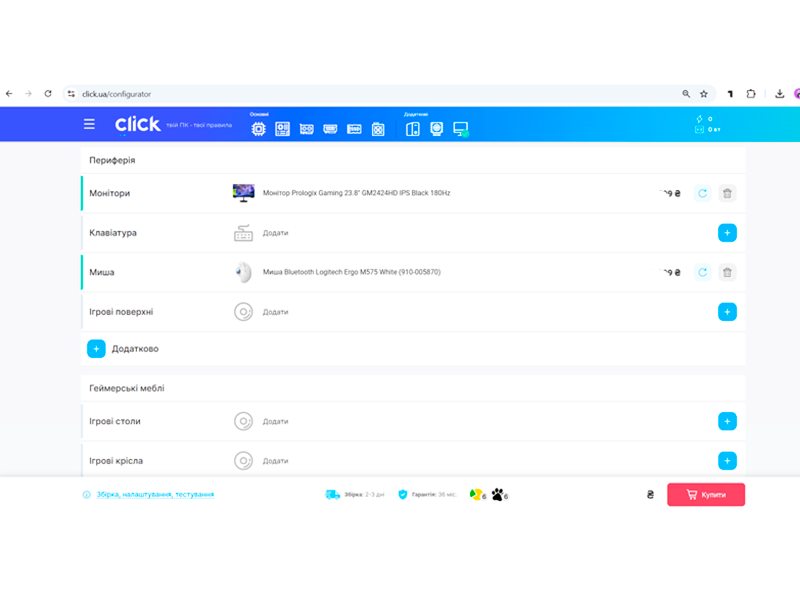Jump to the PC case section icon
This screenshot has width=800, height=600.
[x=413, y=129]
